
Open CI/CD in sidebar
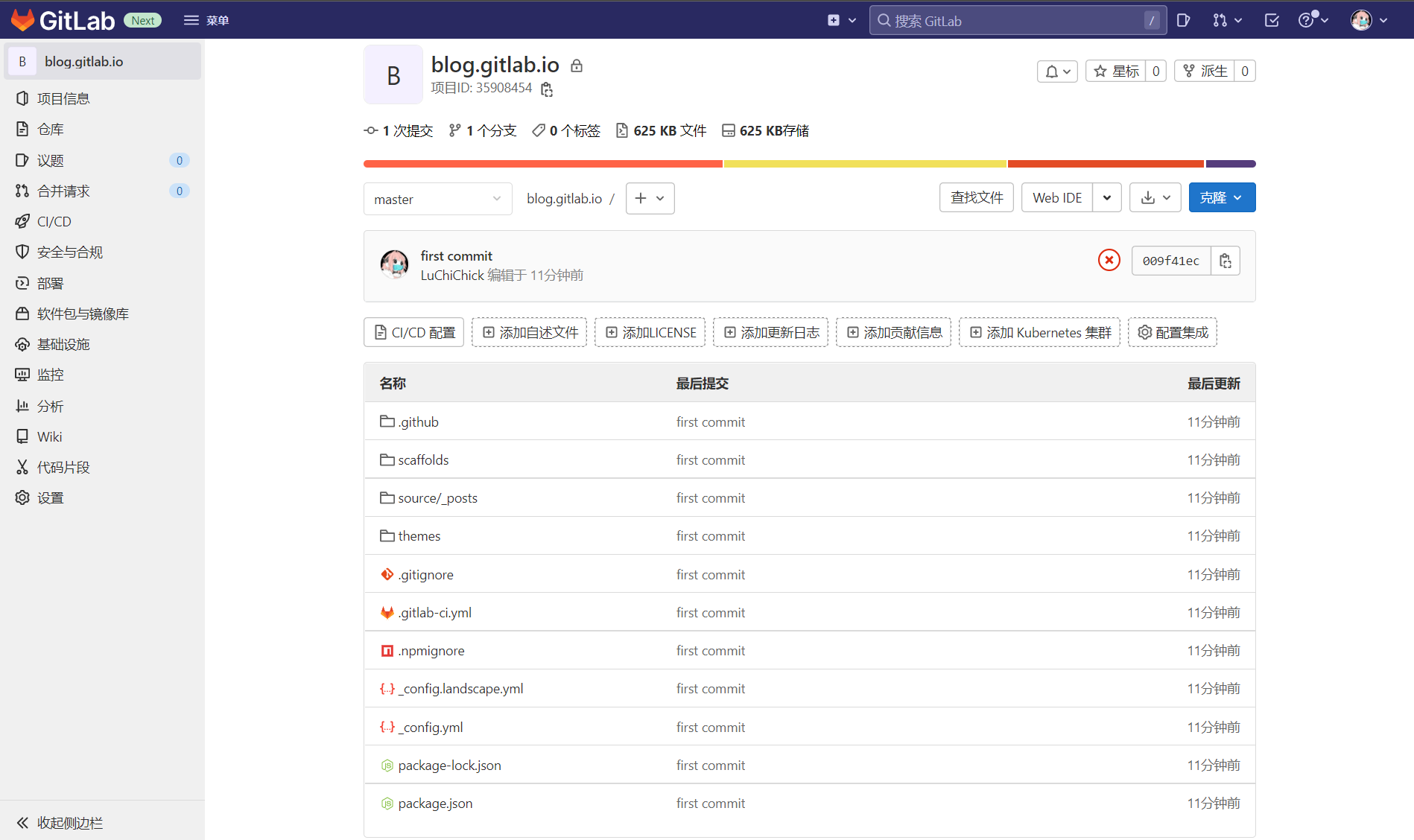tap(102, 221)
